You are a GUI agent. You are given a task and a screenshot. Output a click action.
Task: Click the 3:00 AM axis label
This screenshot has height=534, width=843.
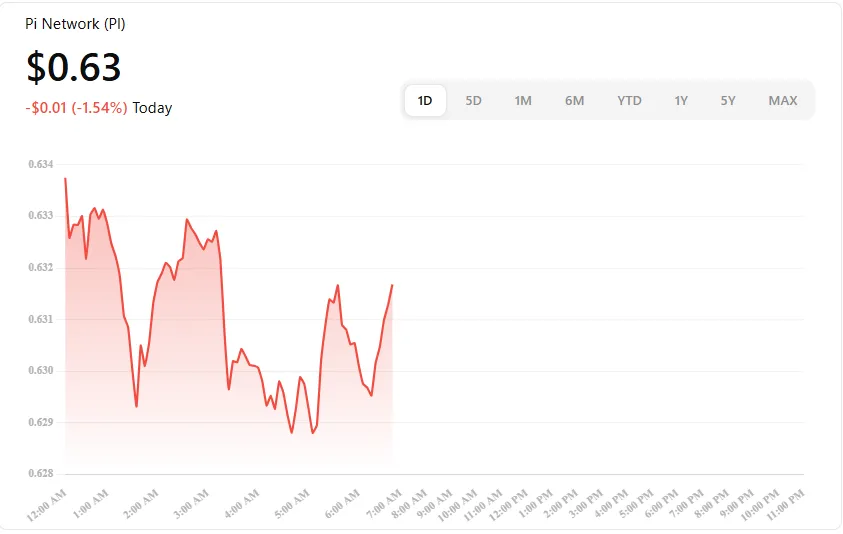(191, 504)
